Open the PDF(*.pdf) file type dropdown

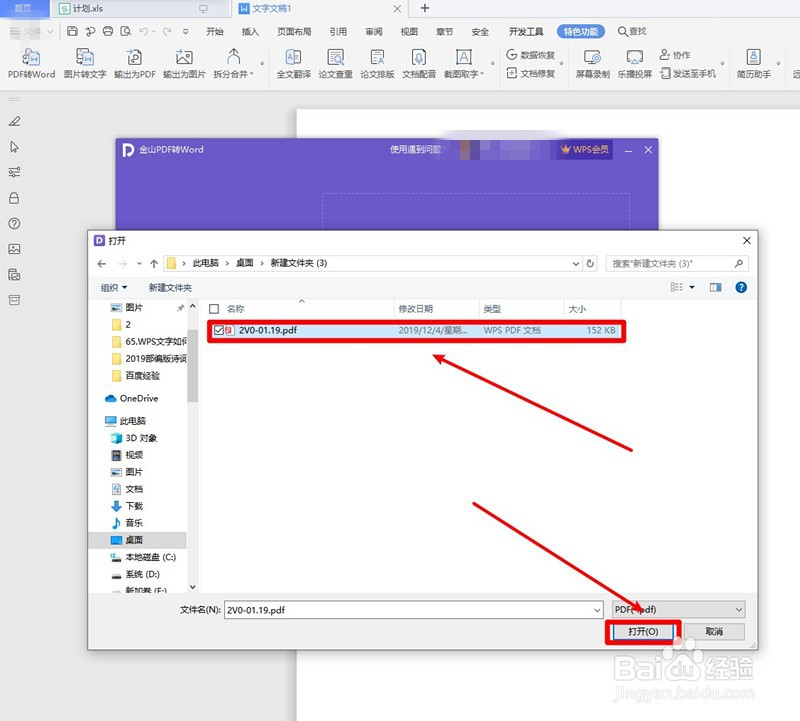[678, 609]
